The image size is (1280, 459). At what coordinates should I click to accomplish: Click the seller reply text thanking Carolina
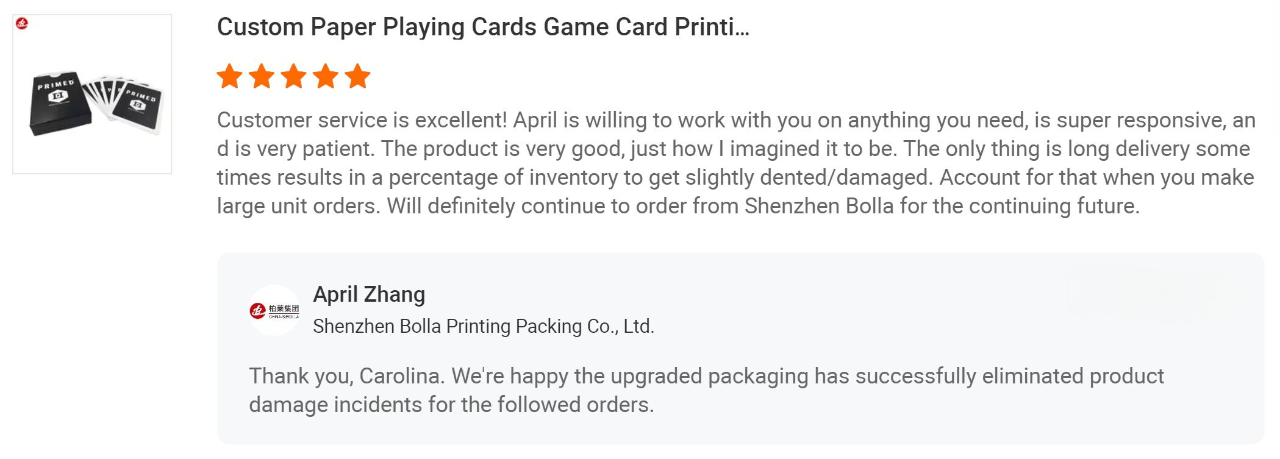(x=706, y=391)
